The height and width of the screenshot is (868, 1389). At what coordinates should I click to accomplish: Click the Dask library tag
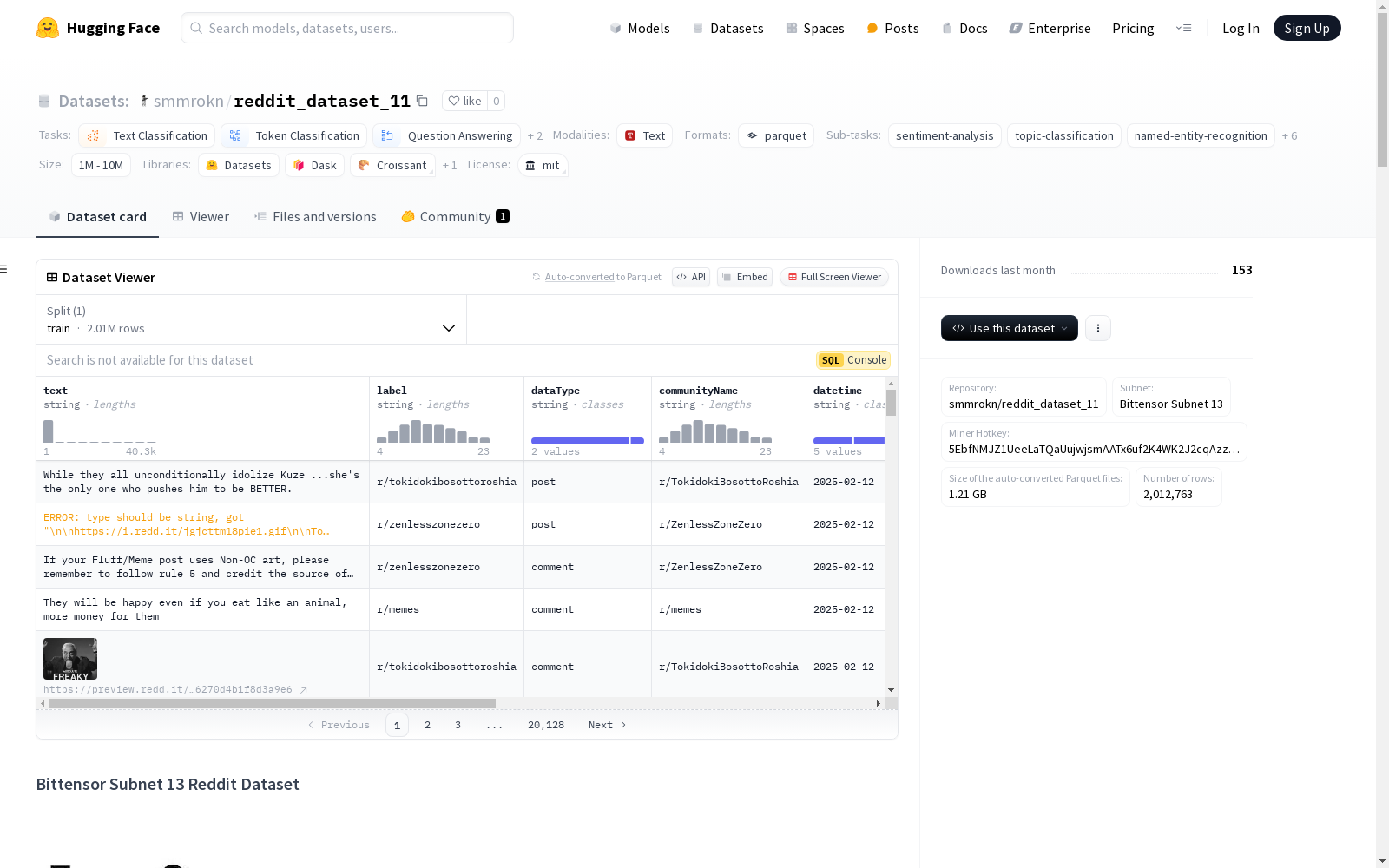pos(314,165)
